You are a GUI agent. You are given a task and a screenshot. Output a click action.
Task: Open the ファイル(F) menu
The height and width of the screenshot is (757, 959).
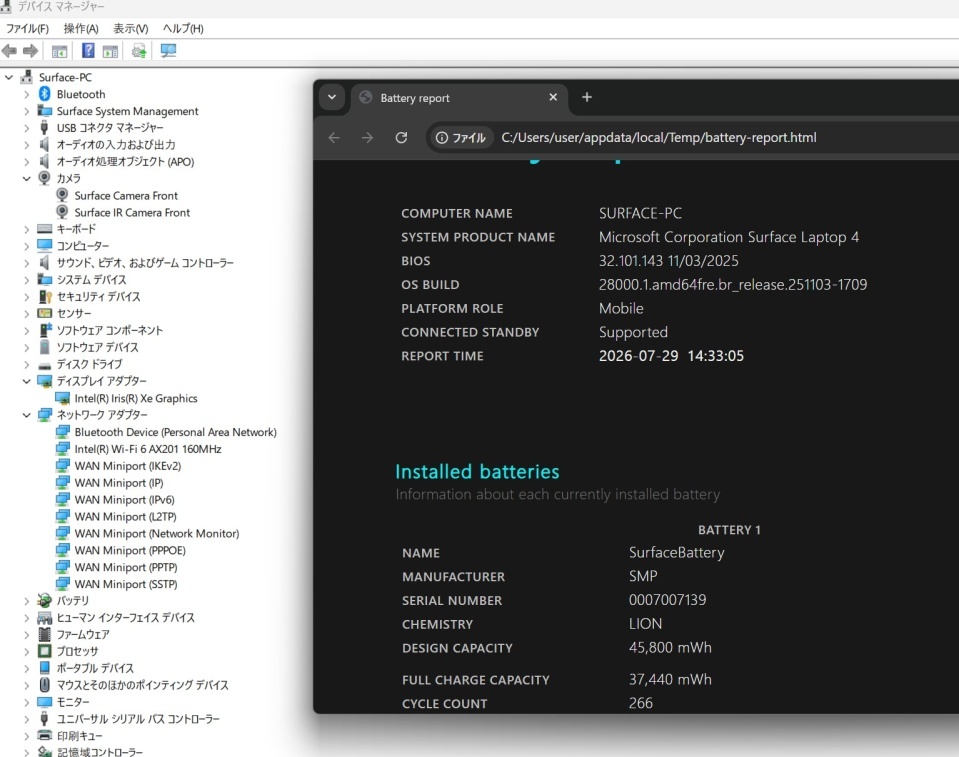(28, 28)
